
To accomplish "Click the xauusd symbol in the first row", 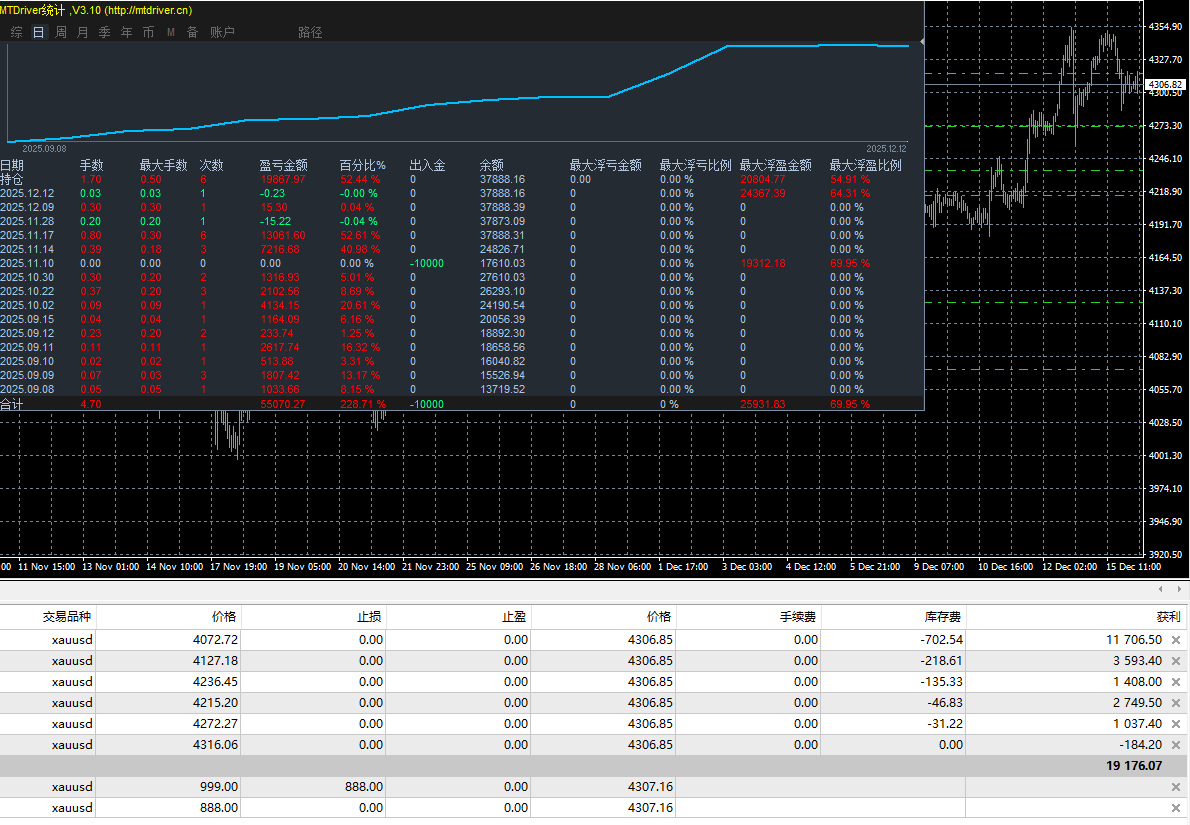I will (71, 639).
